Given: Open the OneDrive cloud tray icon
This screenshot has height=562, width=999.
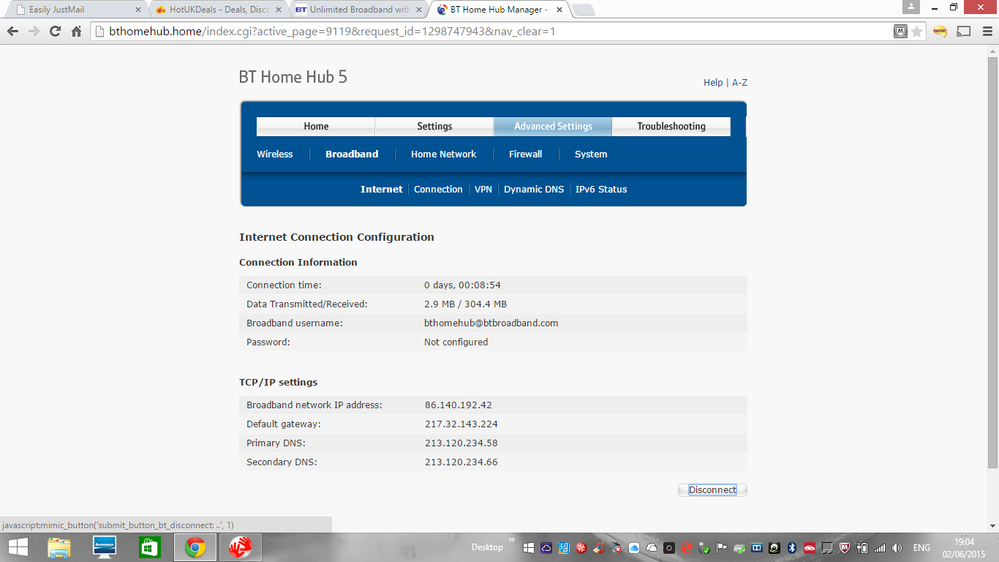Looking at the screenshot, I should click(652, 548).
